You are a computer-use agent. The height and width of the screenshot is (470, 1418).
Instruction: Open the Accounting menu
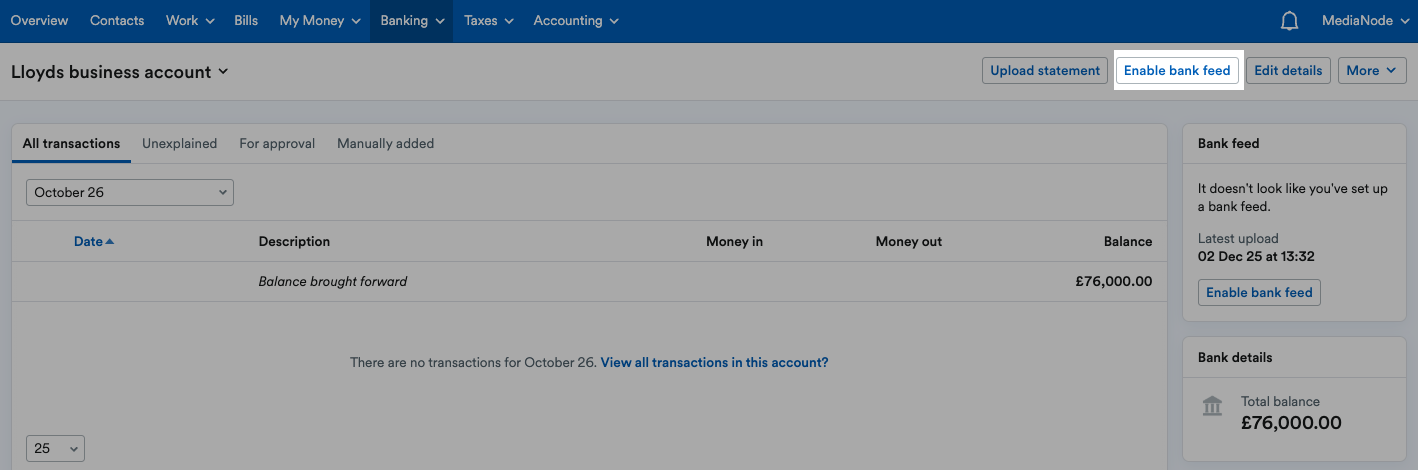pyautogui.click(x=576, y=21)
